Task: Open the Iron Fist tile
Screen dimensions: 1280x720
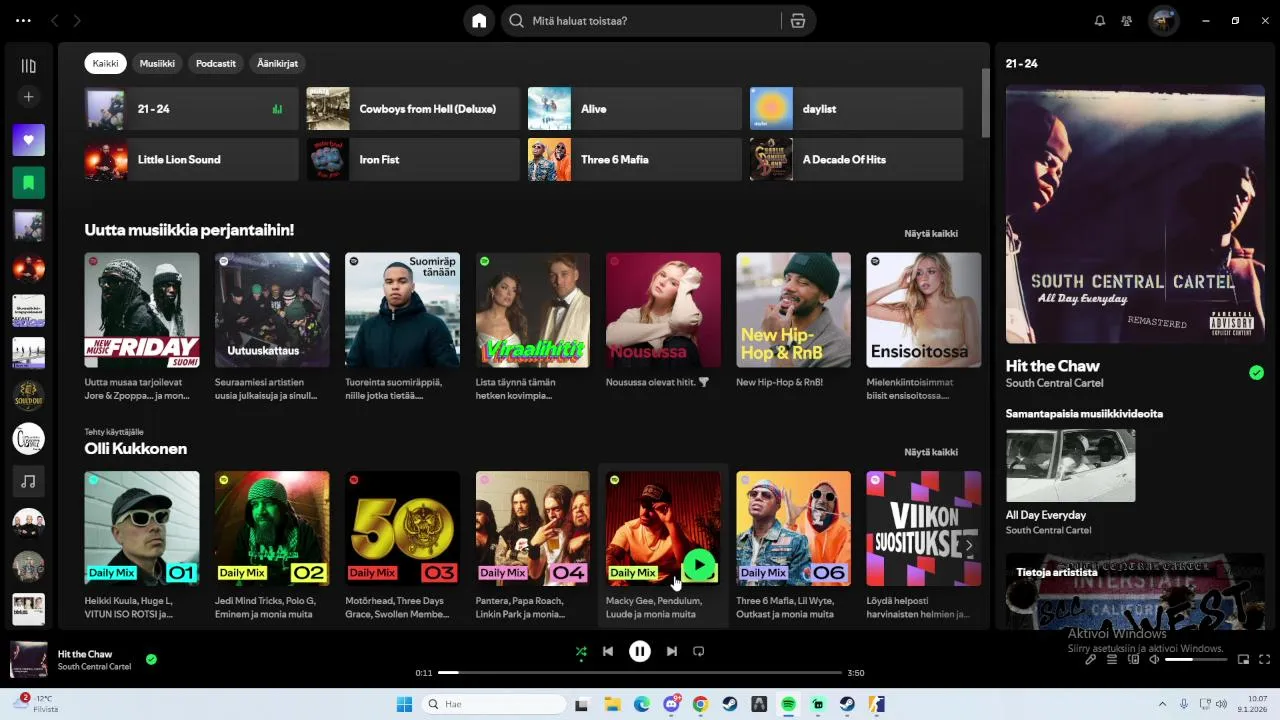Action: click(x=413, y=160)
